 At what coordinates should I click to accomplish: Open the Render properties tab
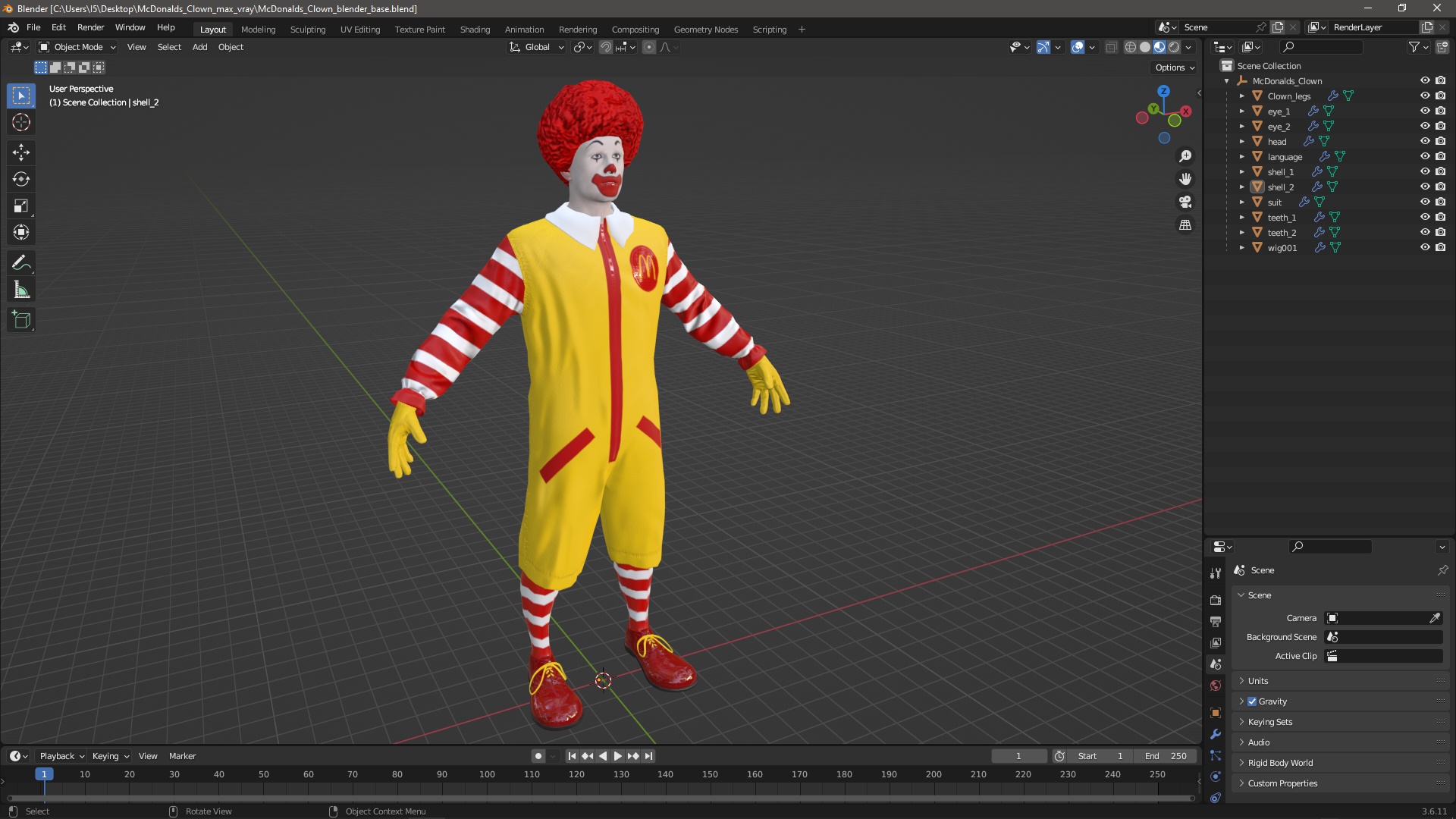tap(1216, 600)
